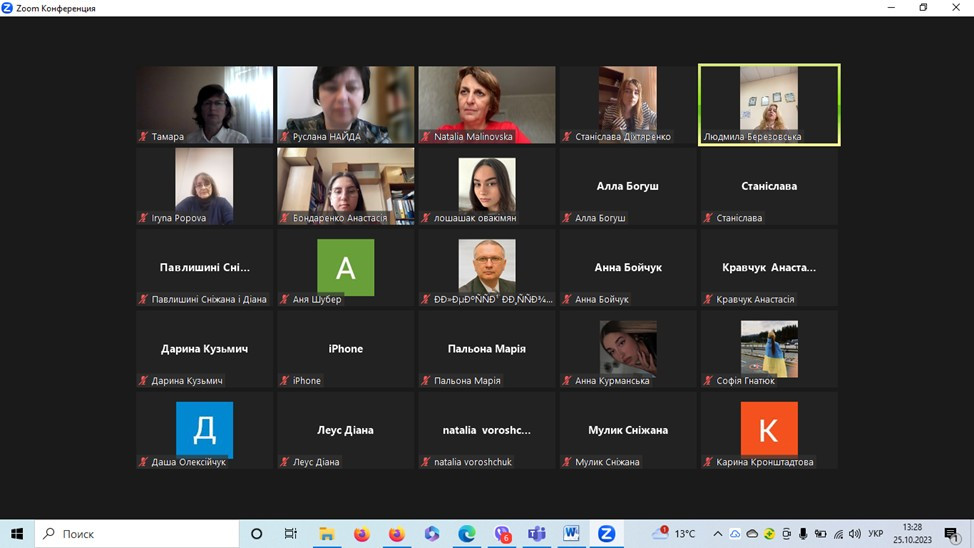
Task: Click muted mic icon beside Карина Кронштадтова
Action: 708,462
